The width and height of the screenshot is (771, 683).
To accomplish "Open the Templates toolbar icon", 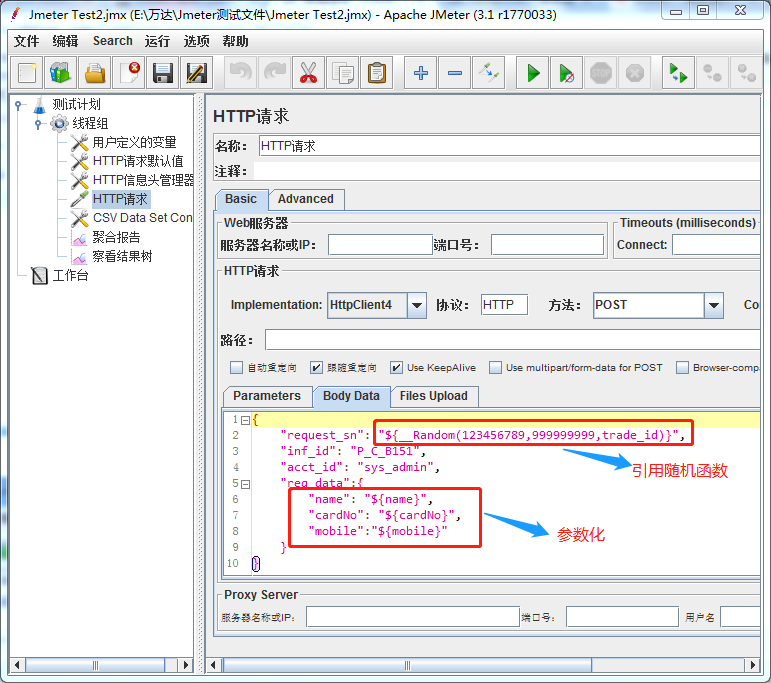I will click(x=60, y=73).
